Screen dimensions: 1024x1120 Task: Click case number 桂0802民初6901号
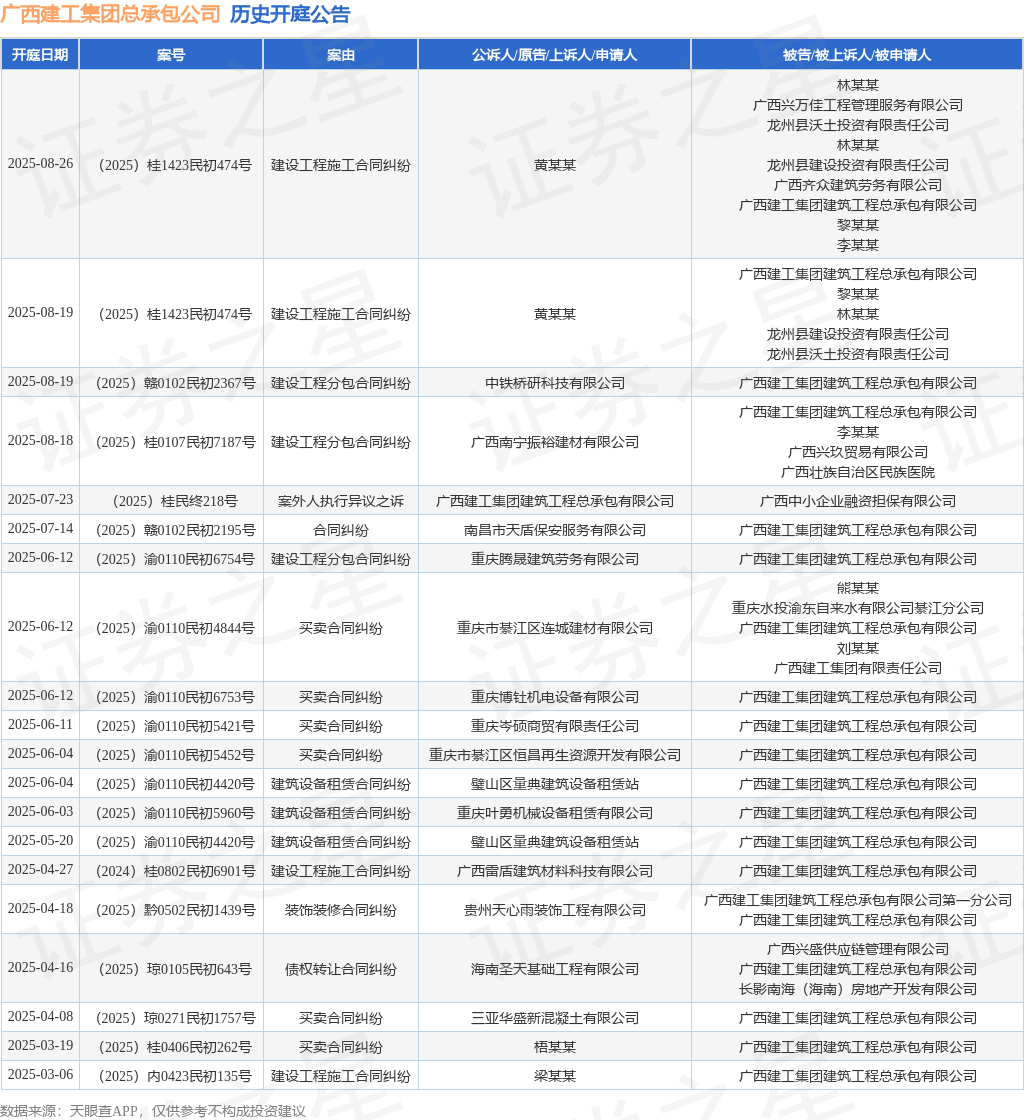[176, 871]
